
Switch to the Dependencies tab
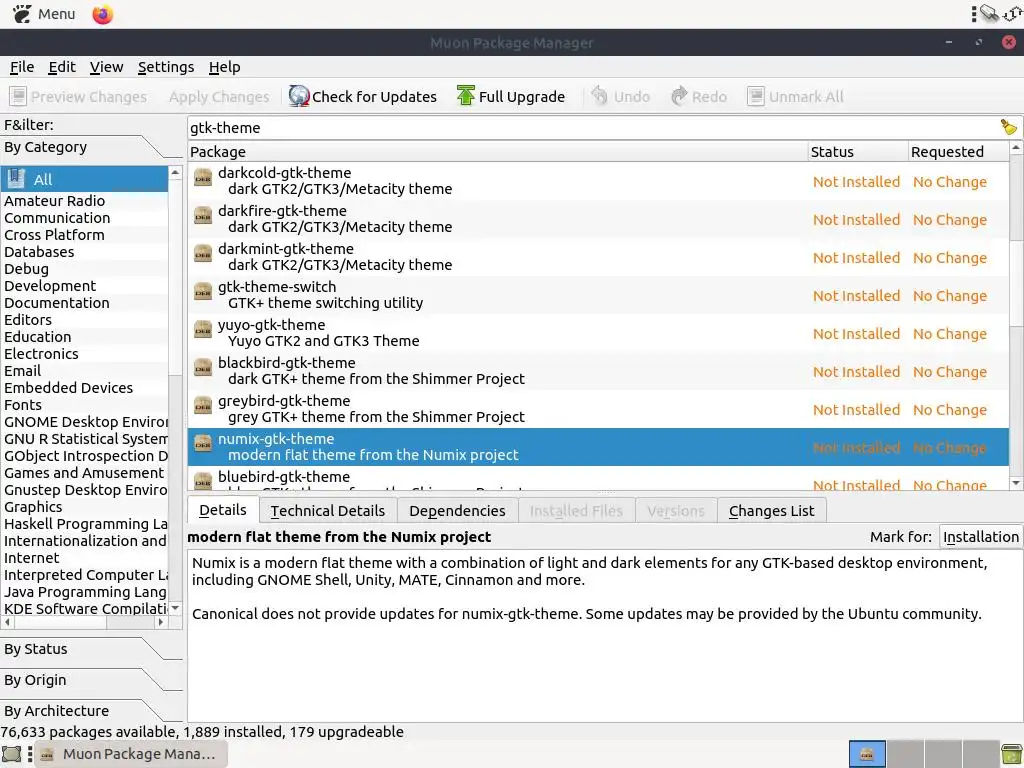457,511
